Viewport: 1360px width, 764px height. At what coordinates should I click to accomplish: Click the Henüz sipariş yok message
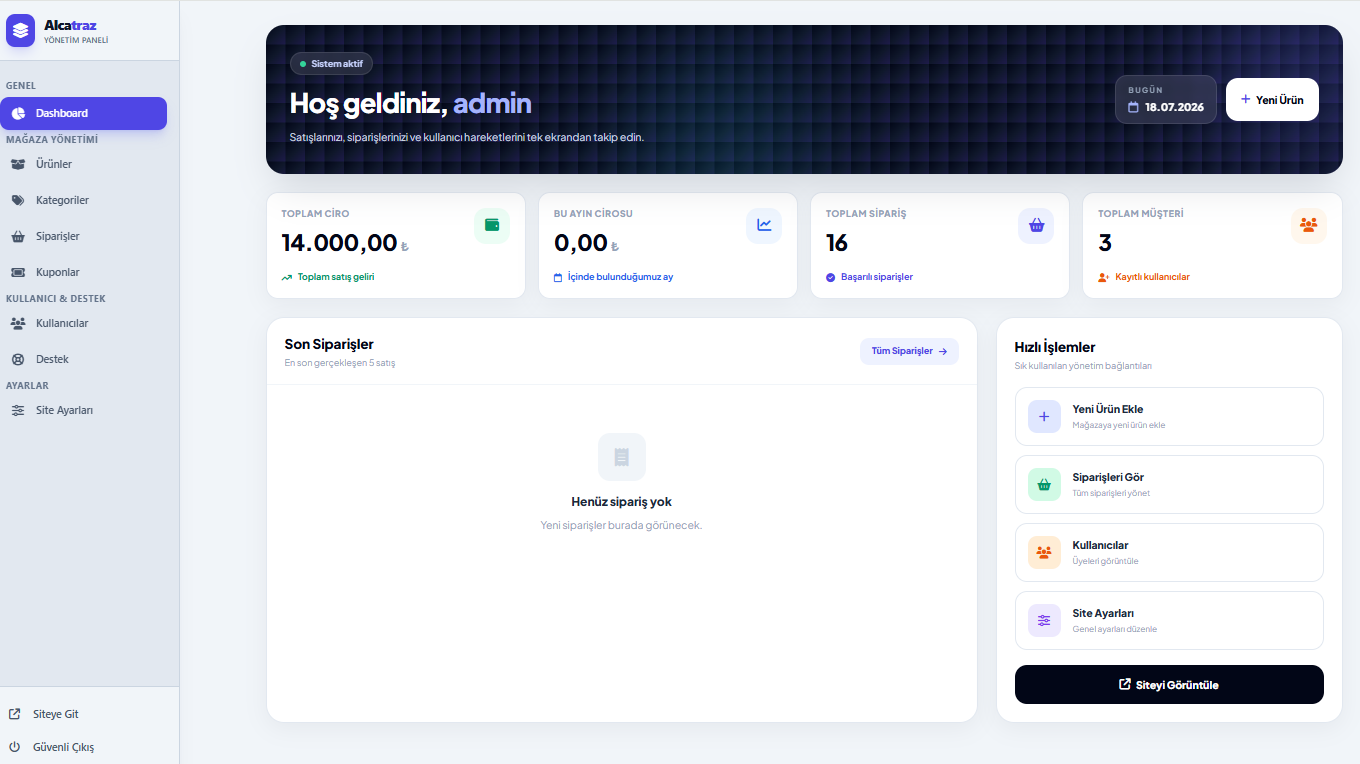click(621, 502)
